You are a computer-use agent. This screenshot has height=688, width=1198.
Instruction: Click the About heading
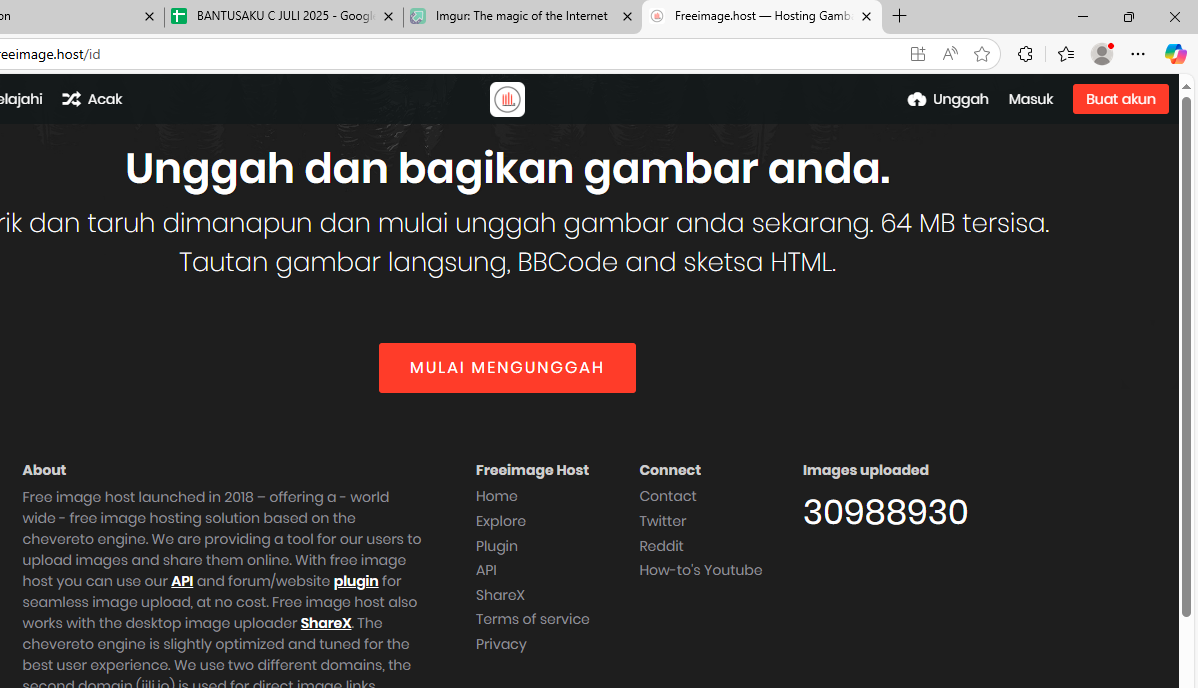(44, 470)
